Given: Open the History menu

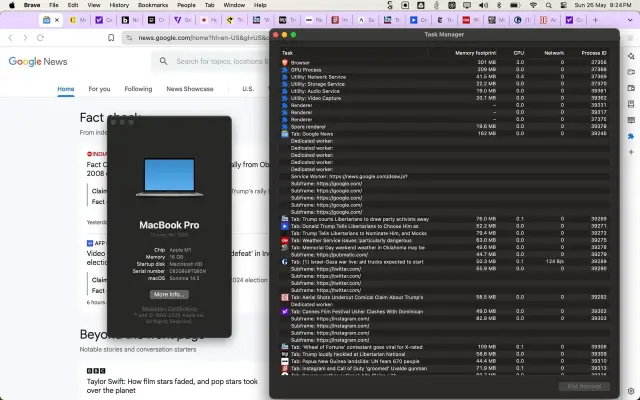Looking at the screenshot, I should tap(119, 5).
